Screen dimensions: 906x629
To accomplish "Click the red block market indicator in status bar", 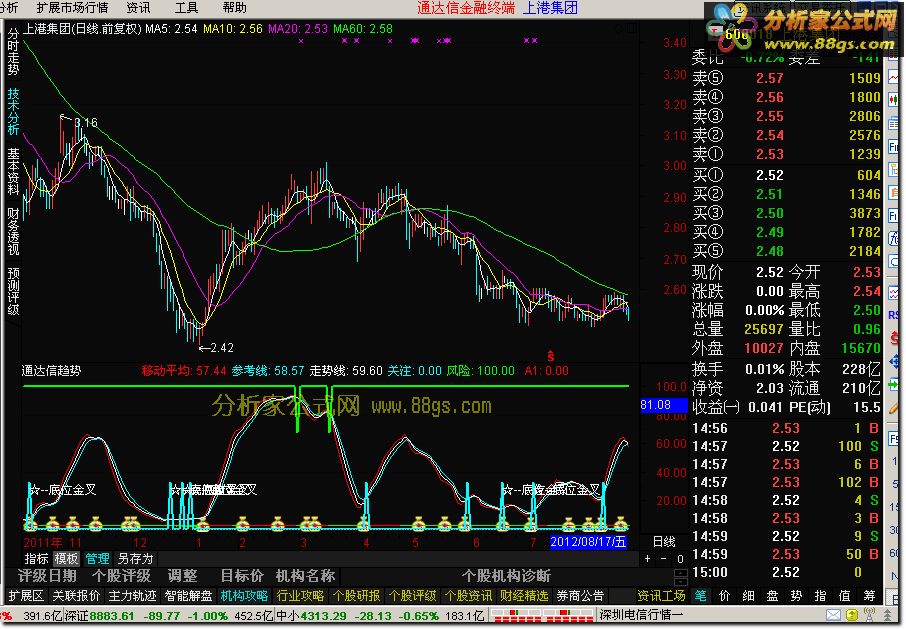I will pyautogui.click(x=540, y=616).
